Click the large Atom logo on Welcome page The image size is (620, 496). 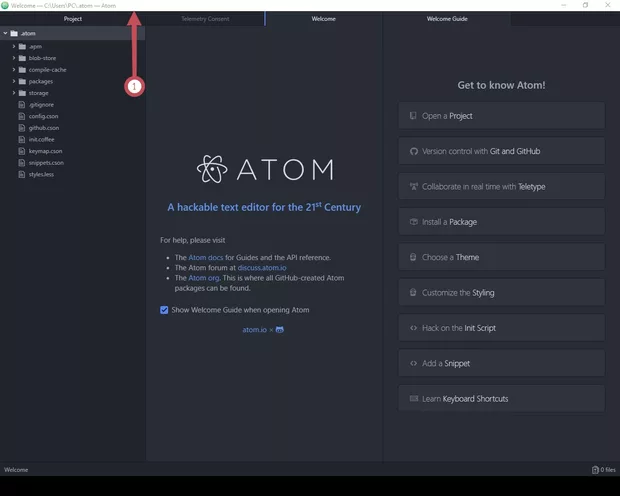click(x=265, y=169)
